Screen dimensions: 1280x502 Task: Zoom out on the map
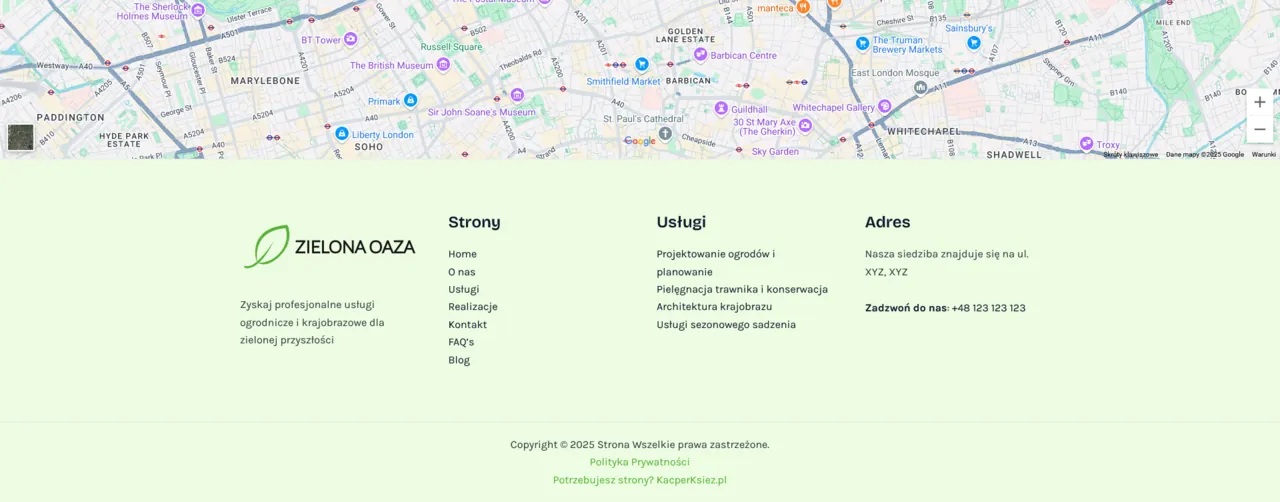[x=1260, y=129]
